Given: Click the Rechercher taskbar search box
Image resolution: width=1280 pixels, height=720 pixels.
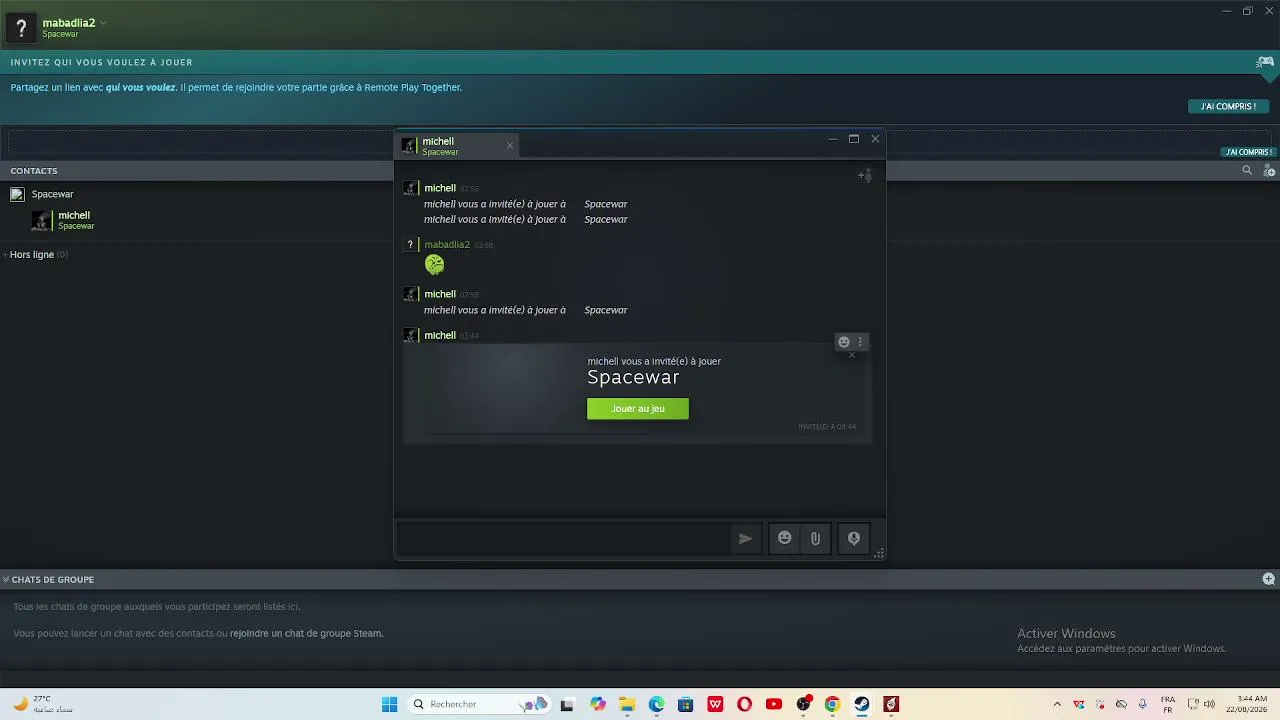Looking at the screenshot, I should [x=479, y=704].
